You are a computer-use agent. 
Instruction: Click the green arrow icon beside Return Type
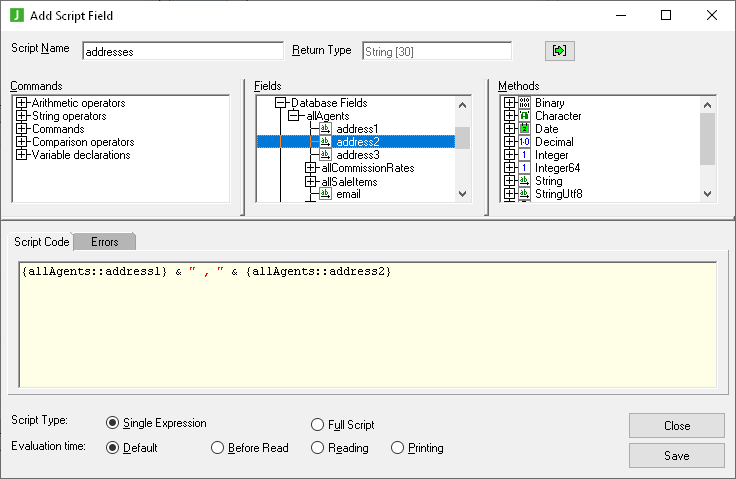tap(560, 50)
